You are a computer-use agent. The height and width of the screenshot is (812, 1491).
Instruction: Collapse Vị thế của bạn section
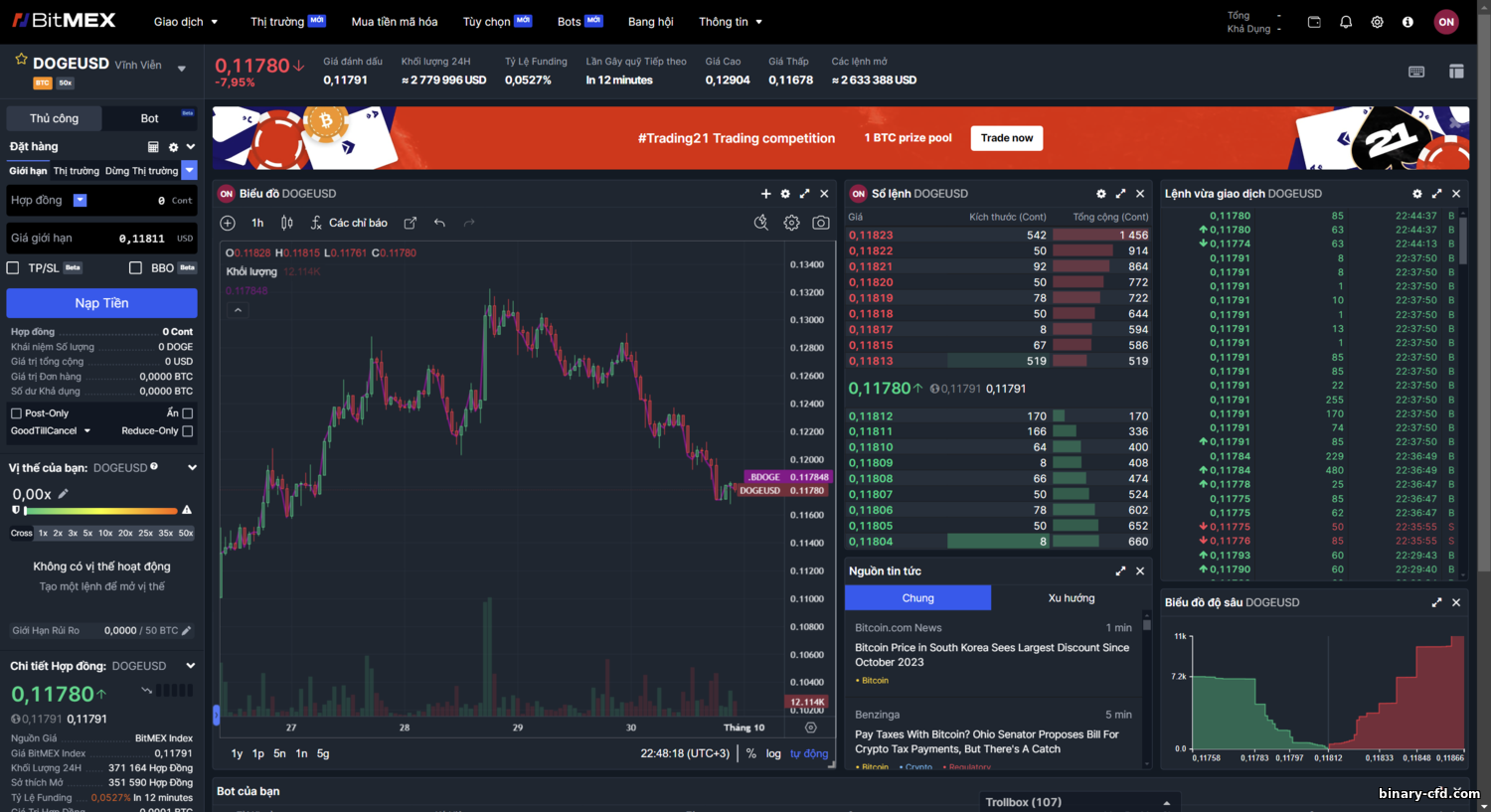tap(192, 467)
